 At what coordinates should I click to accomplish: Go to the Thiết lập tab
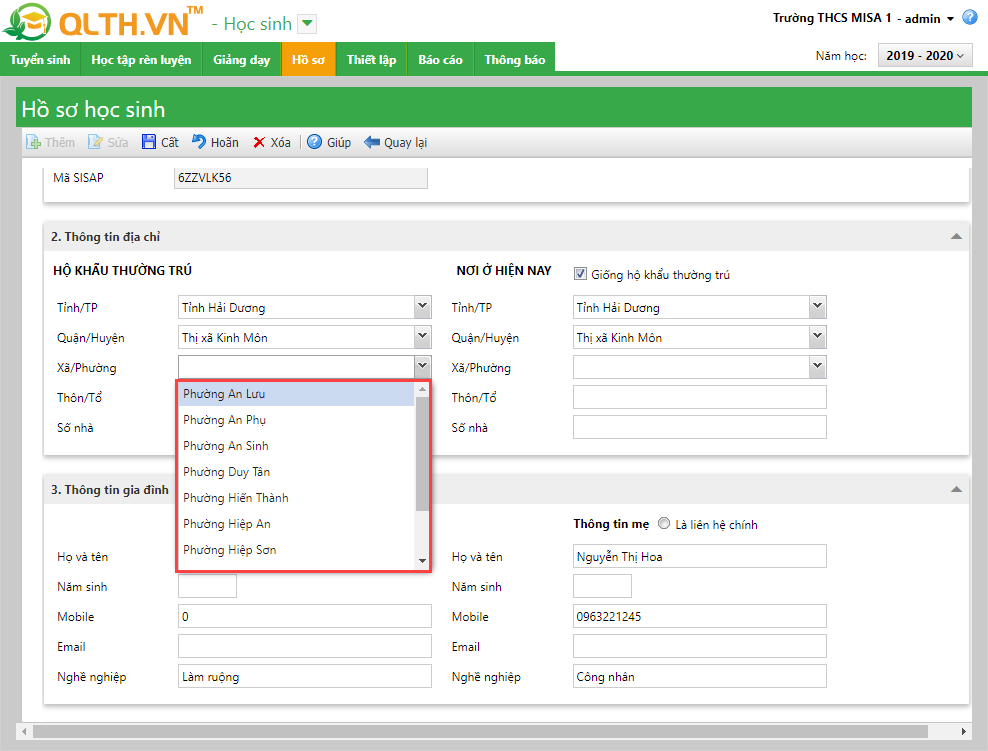(x=371, y=59)
